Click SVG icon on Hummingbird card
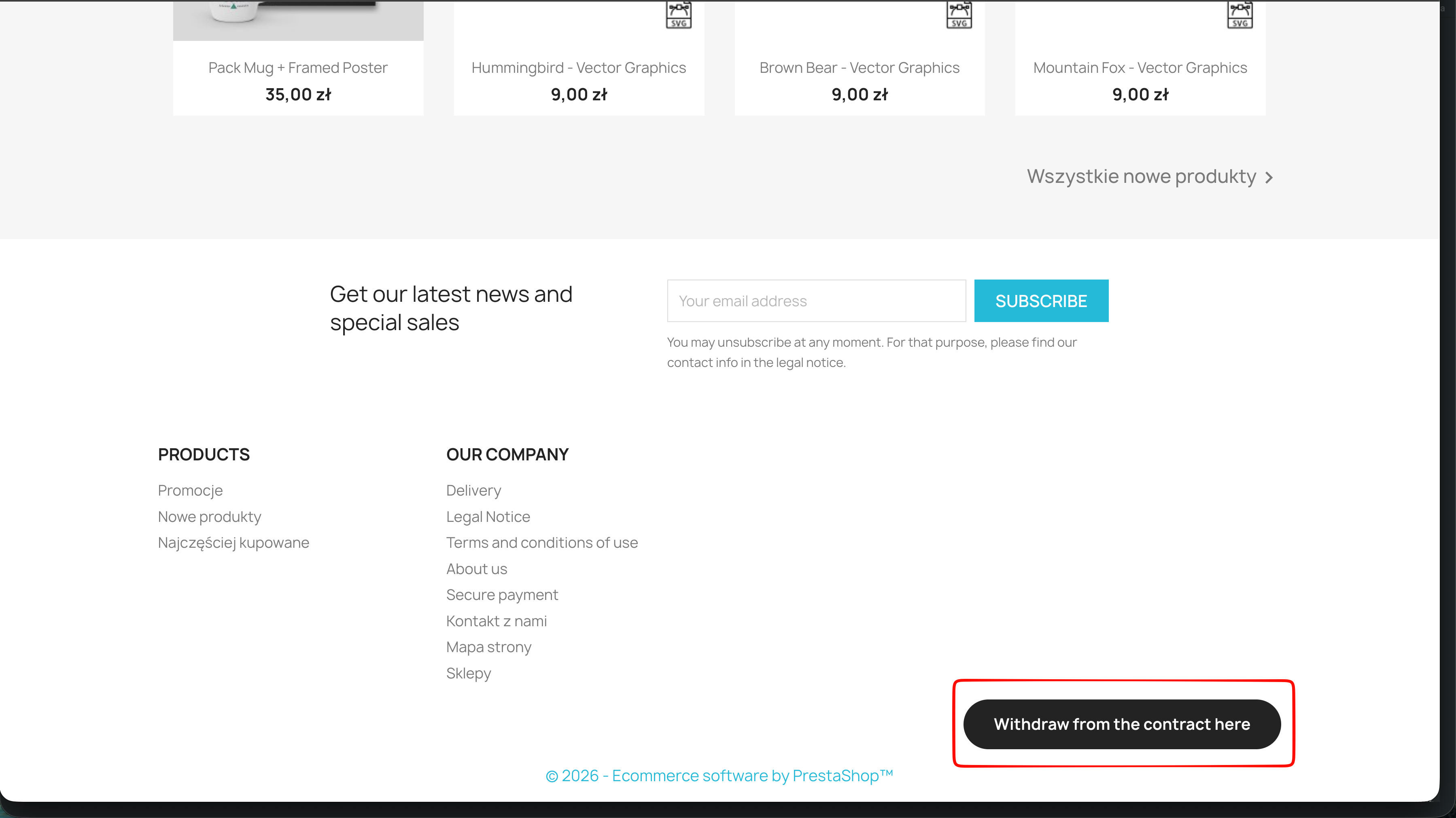1456x818 pixels. [x=678, y=15]
